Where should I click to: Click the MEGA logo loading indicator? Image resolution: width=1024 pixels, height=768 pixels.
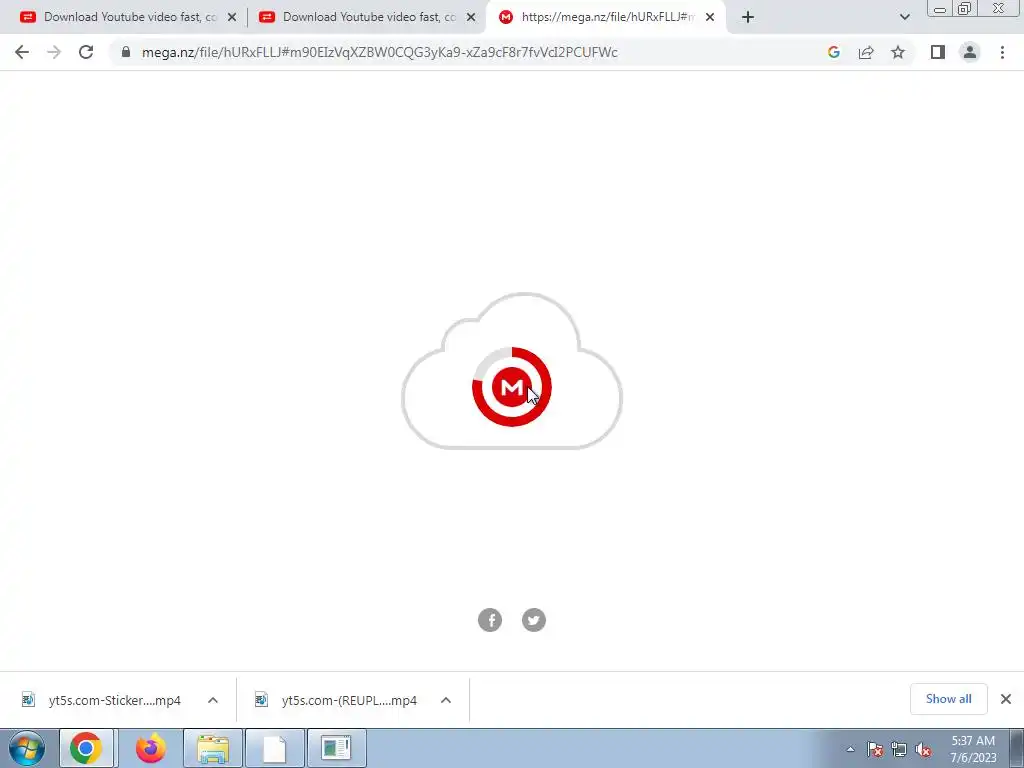(512, 387)
